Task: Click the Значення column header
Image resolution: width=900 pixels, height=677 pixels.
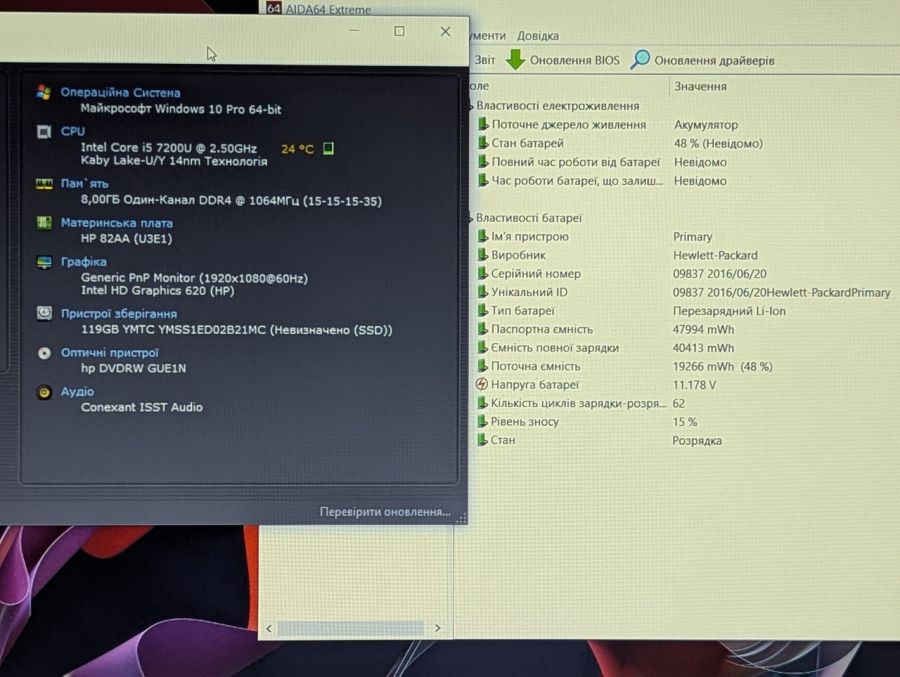Action: coord(700,86)
